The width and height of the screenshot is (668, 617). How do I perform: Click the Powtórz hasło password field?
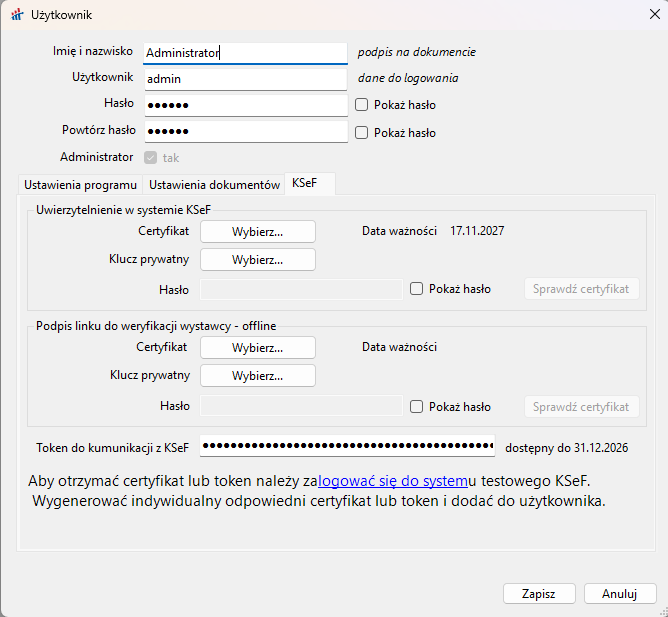pyautogui.click(x=246, y=131)
